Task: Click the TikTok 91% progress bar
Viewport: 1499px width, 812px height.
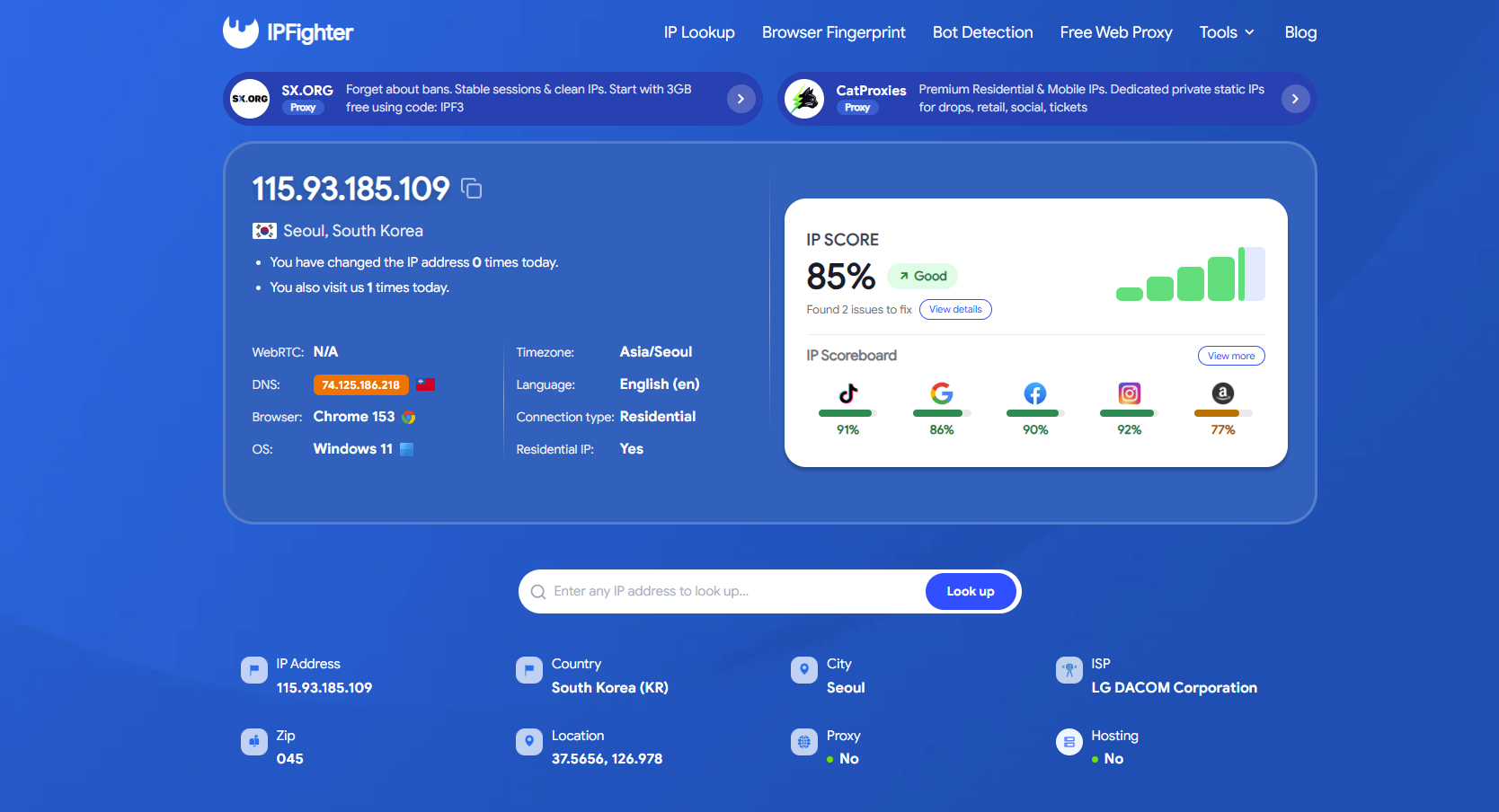Action: 847,413
